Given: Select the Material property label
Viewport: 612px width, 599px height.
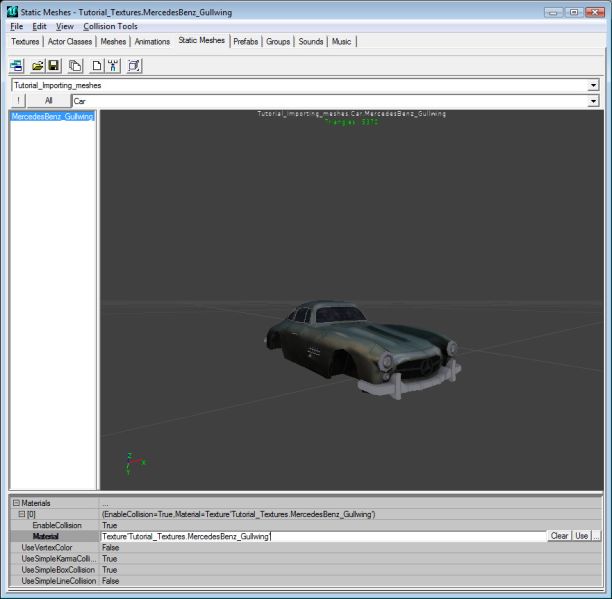Looking at the screenshot, I should pos(45,536).
